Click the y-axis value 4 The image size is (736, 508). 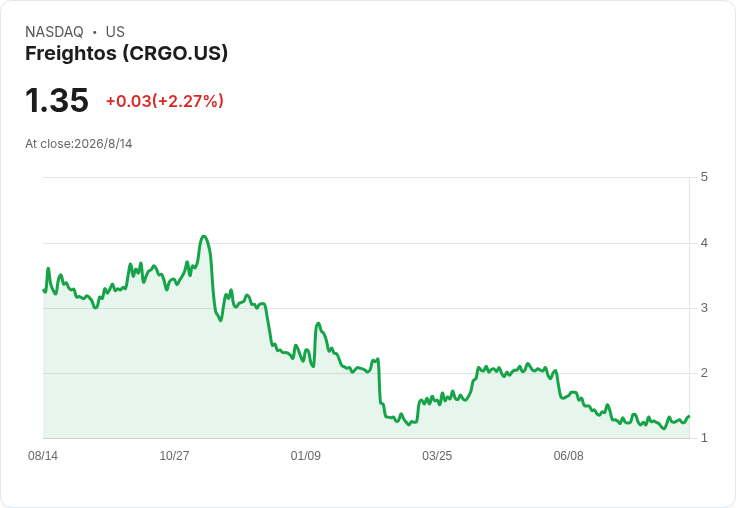coord(704,243)
